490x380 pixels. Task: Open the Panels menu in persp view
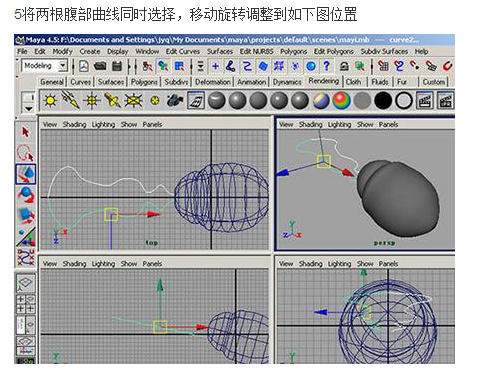point(388,124)
